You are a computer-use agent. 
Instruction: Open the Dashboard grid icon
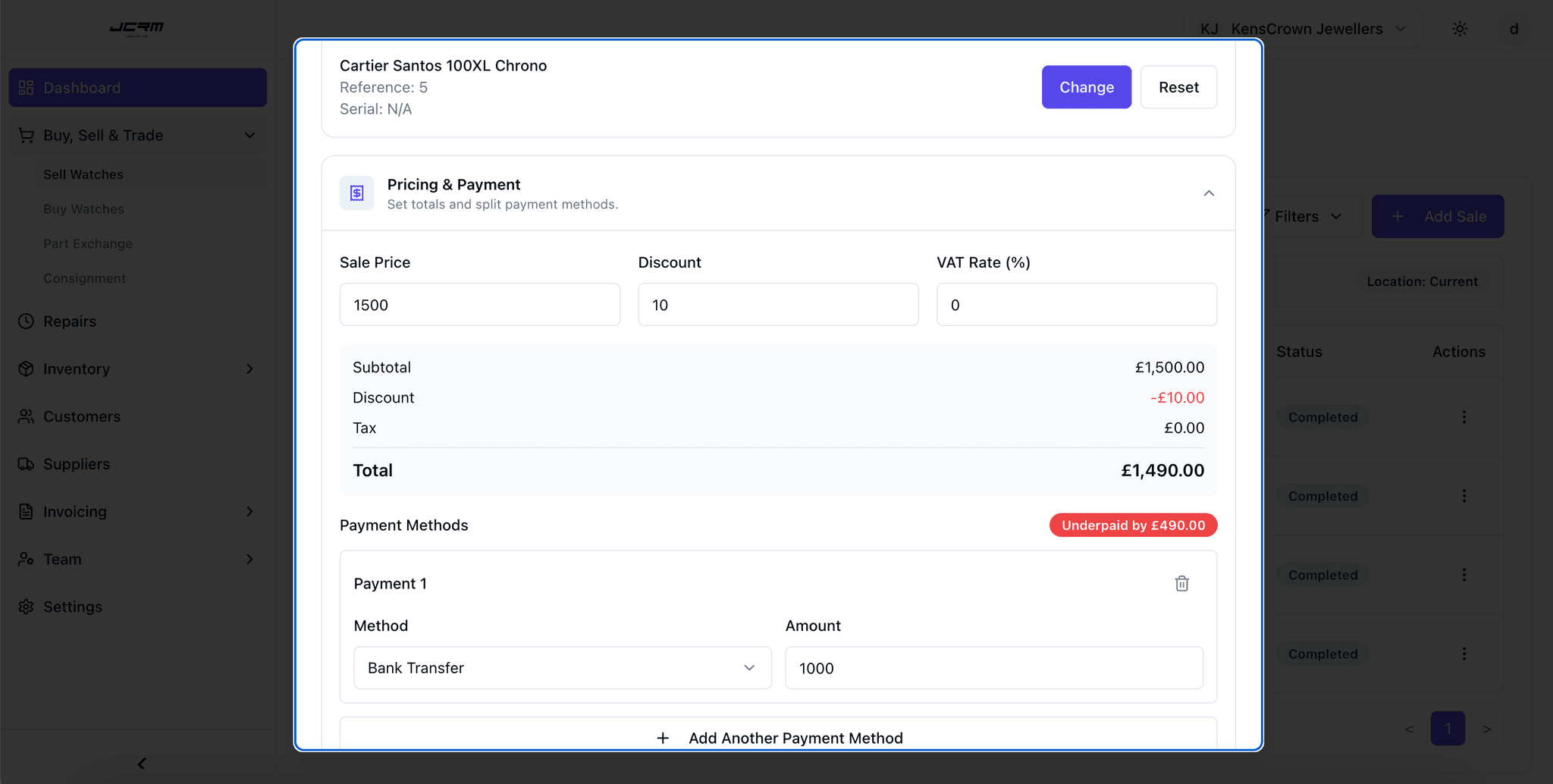[x=27, y=87]
